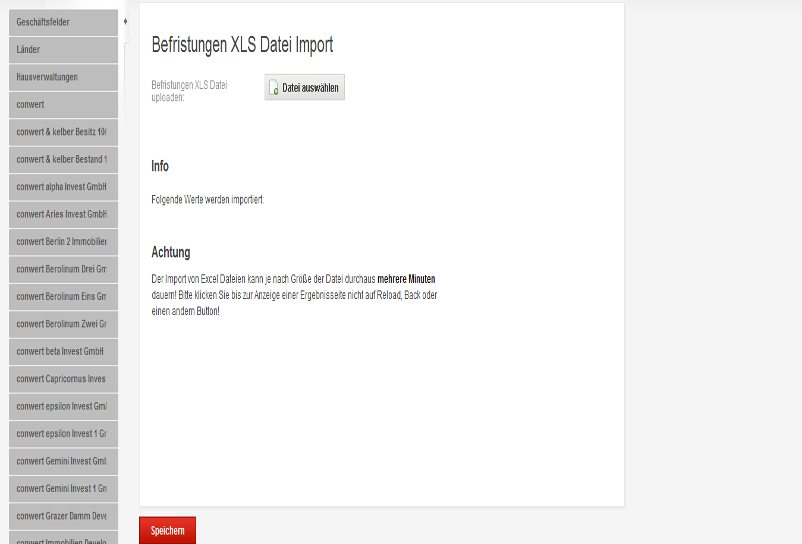Click the bold 'mehrere Minuten' text
802x544 pixels.
406,279
